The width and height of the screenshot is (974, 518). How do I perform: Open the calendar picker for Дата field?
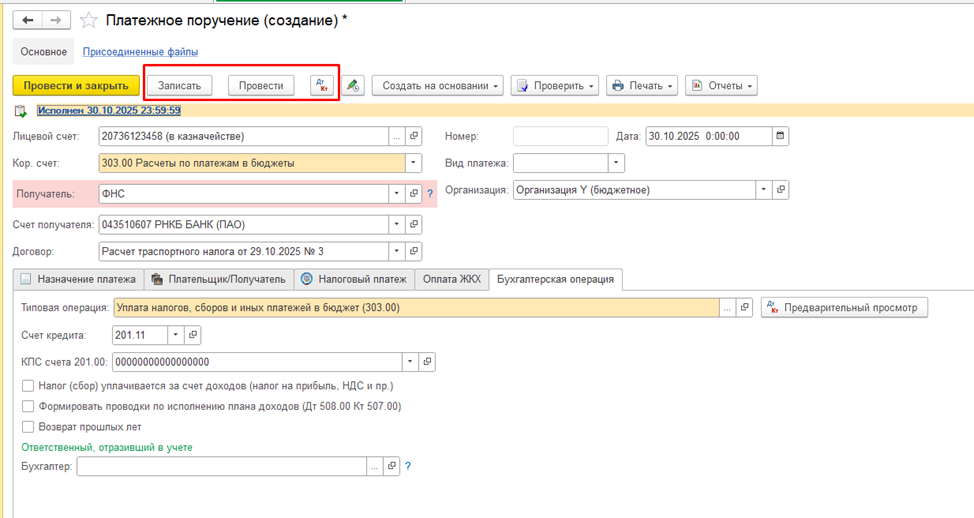tap(780, 136)
